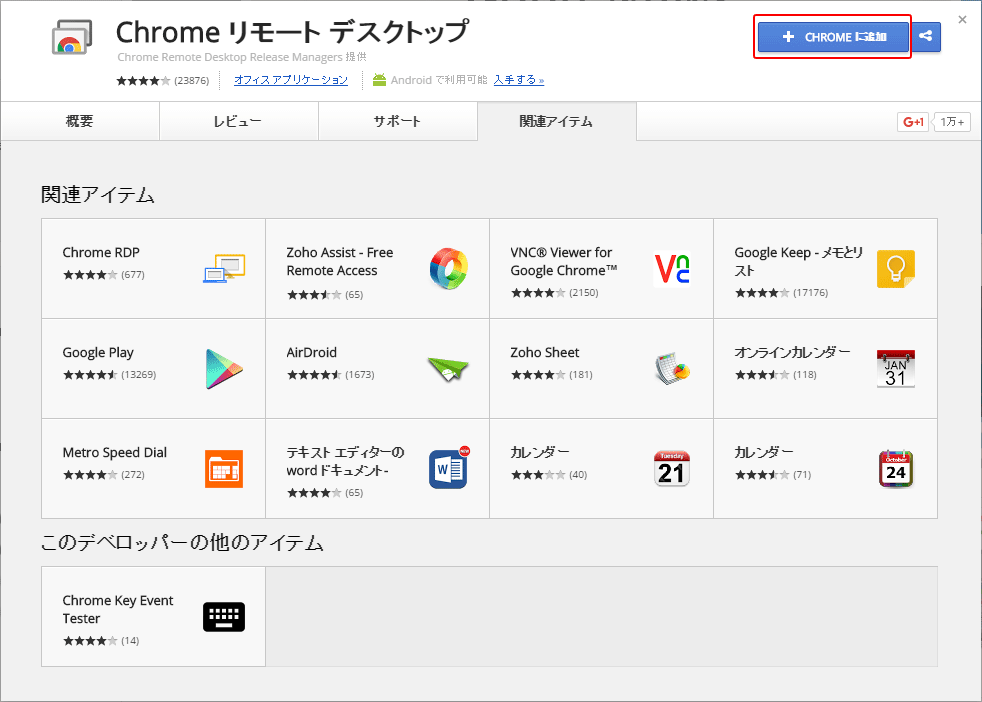Click the AirDroid item title
Viewport: 982px width, 702px height.
tap(311, 353)
